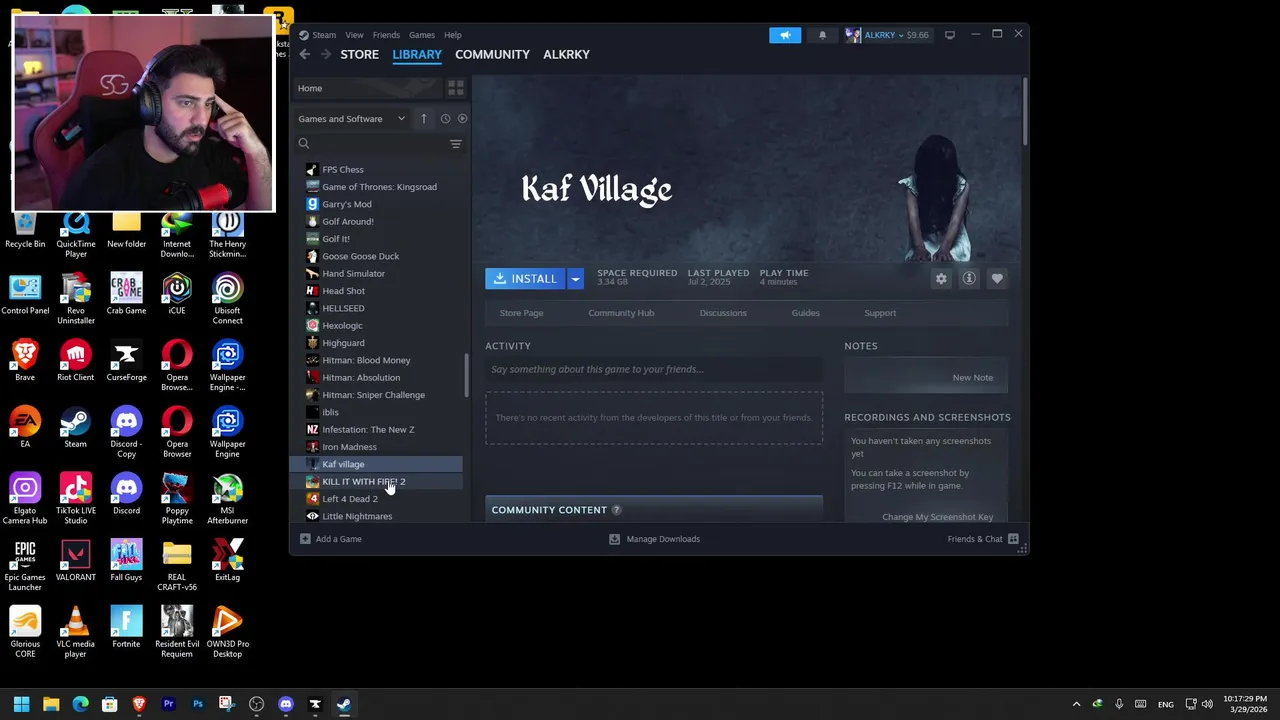The width and height of the screenshot is (1280, 720).
Task: Open Photoshop from taskbar
Action: click(x=198, y=704)
